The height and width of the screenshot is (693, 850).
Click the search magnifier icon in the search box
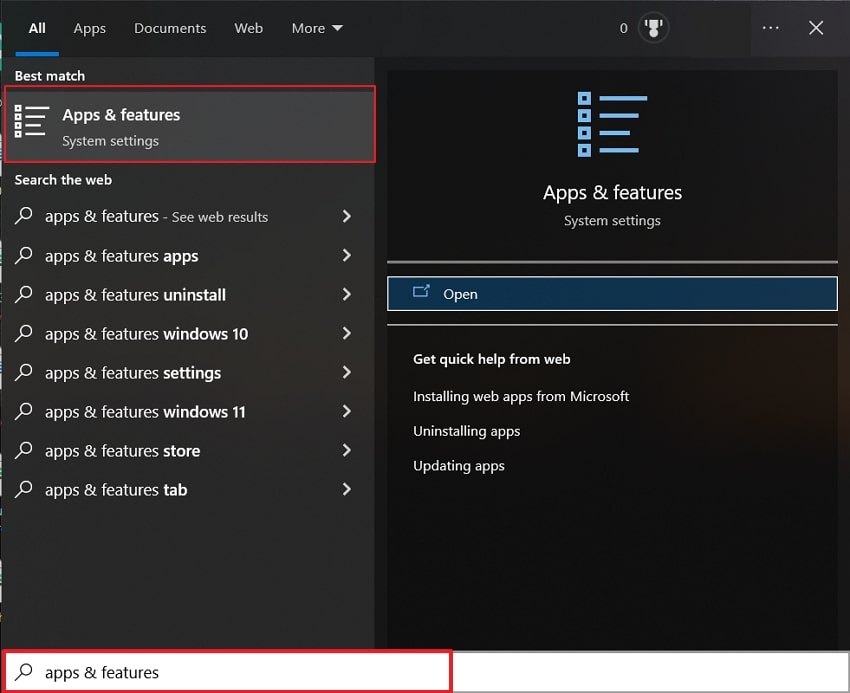click(24, 672)
